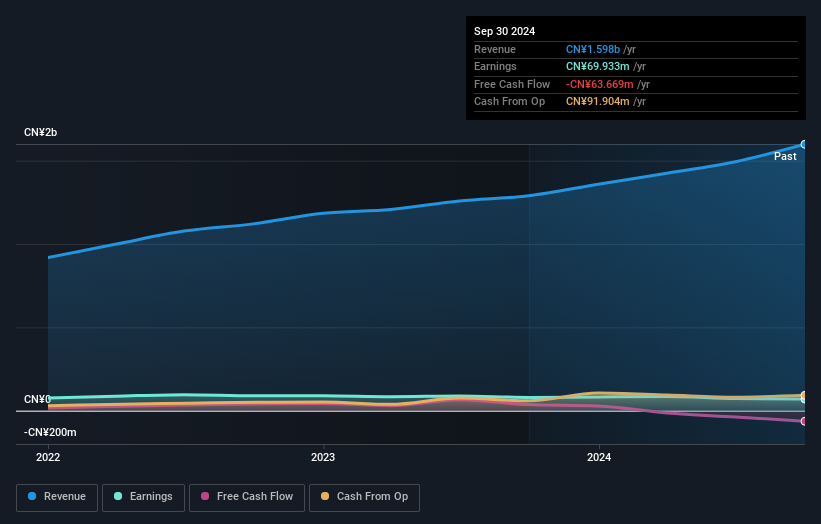
Task: Click the 2024 x-axis label
Action: pos(599,457)
